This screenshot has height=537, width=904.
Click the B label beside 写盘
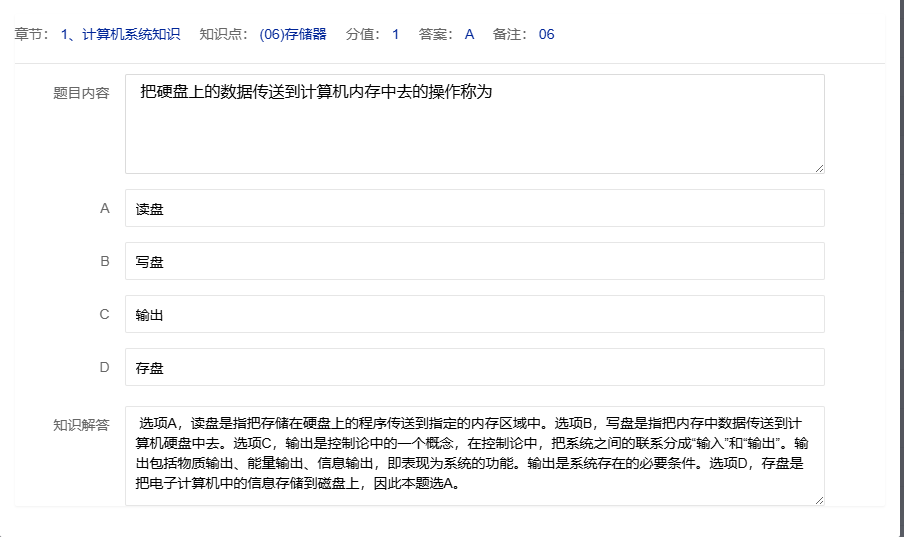[104, 262]
